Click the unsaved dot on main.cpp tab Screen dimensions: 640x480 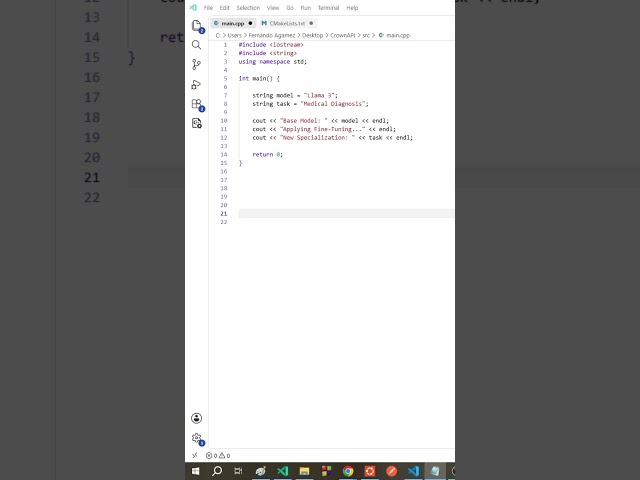click(x=250, y=23)
